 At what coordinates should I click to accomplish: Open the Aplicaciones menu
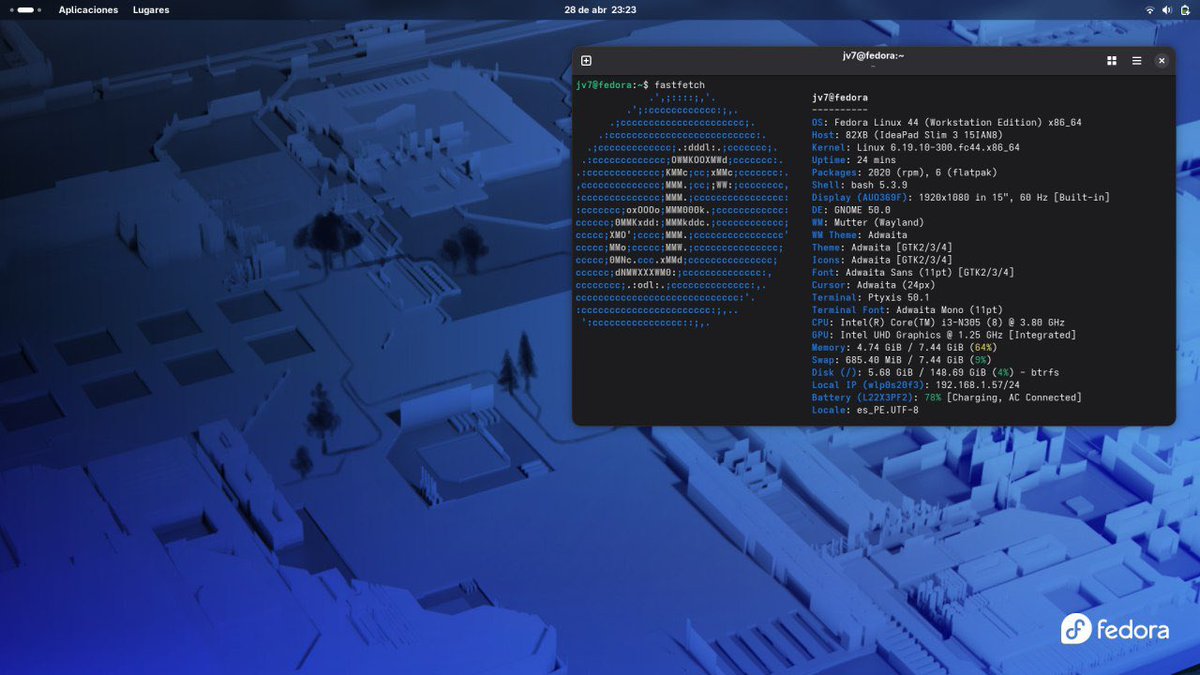[88, 10]
